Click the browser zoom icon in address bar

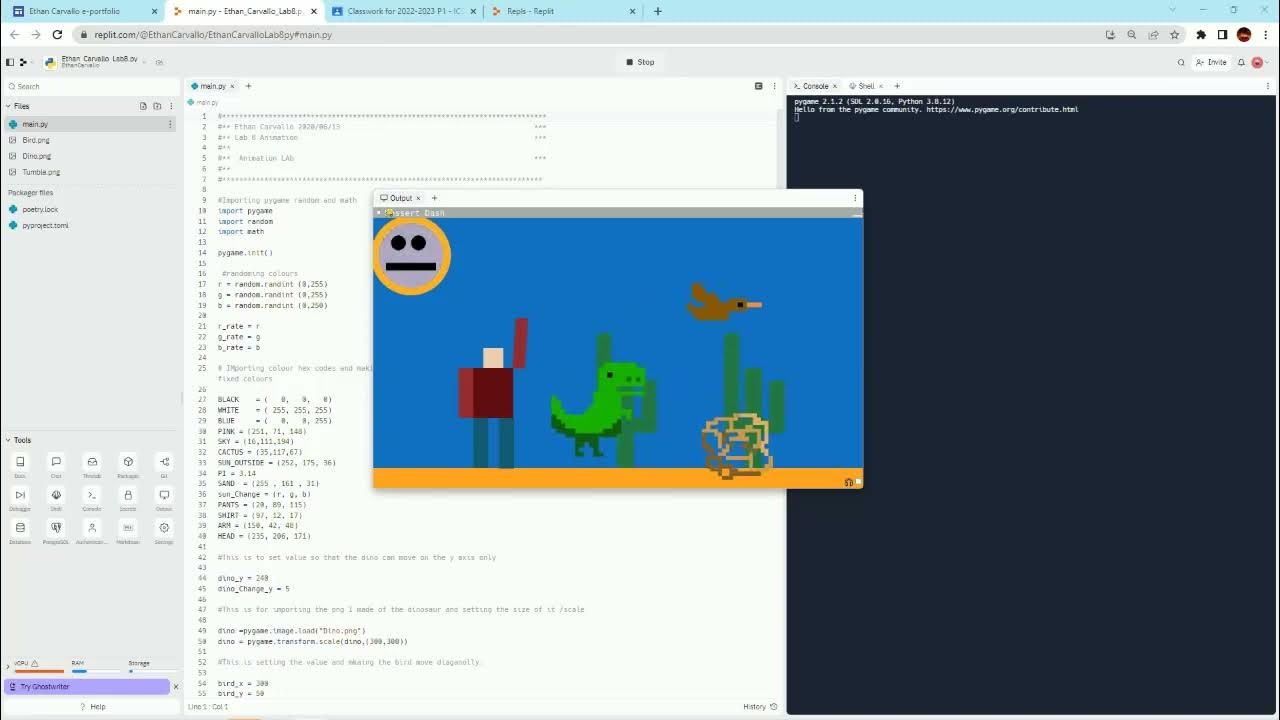tap(1132, 34)
